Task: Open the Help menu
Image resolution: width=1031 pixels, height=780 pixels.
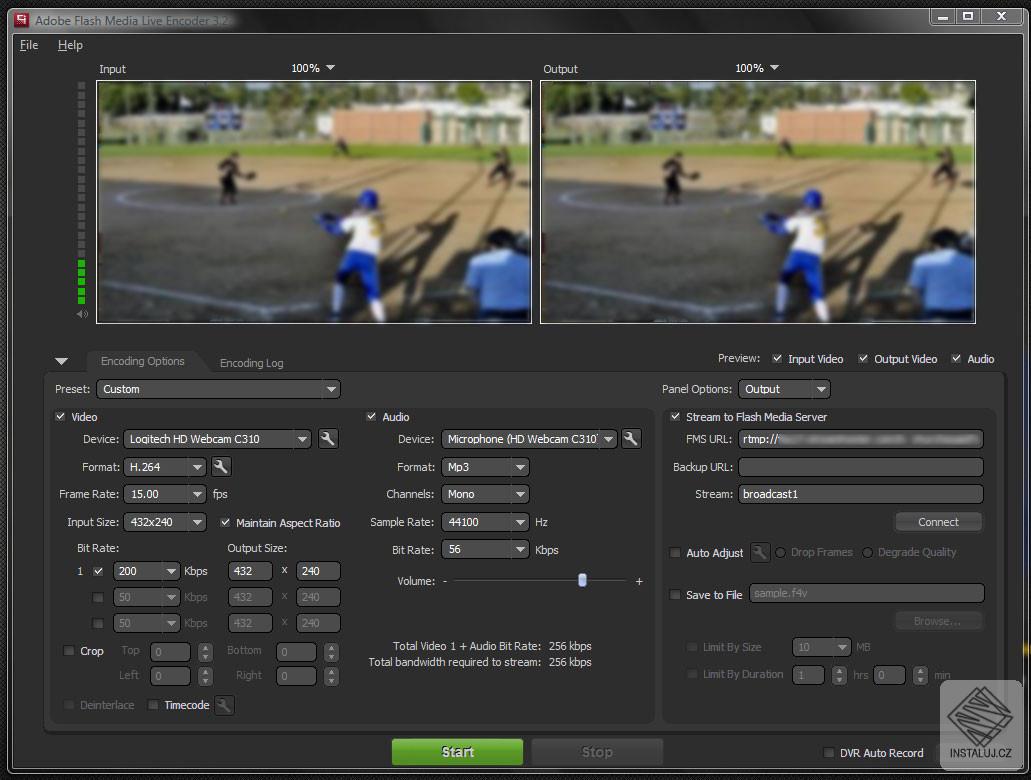Action: [70, 44]
